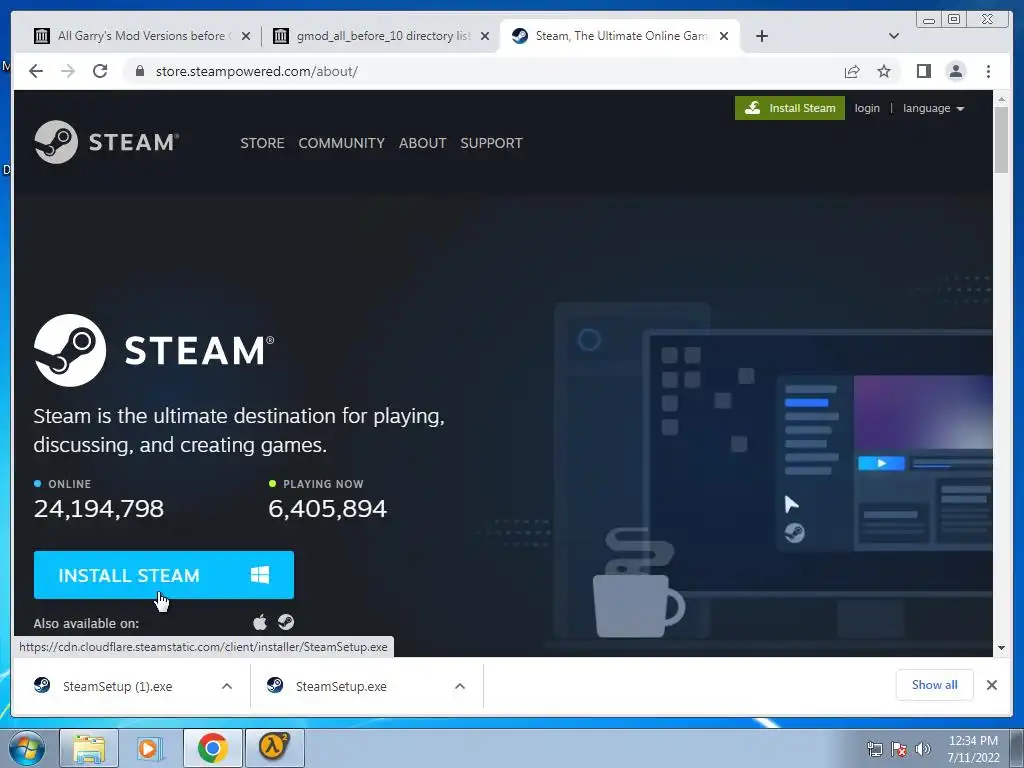1024x768 pixels.
Task: Open the Chrome profile avatar
Action: tap(955, 71)
